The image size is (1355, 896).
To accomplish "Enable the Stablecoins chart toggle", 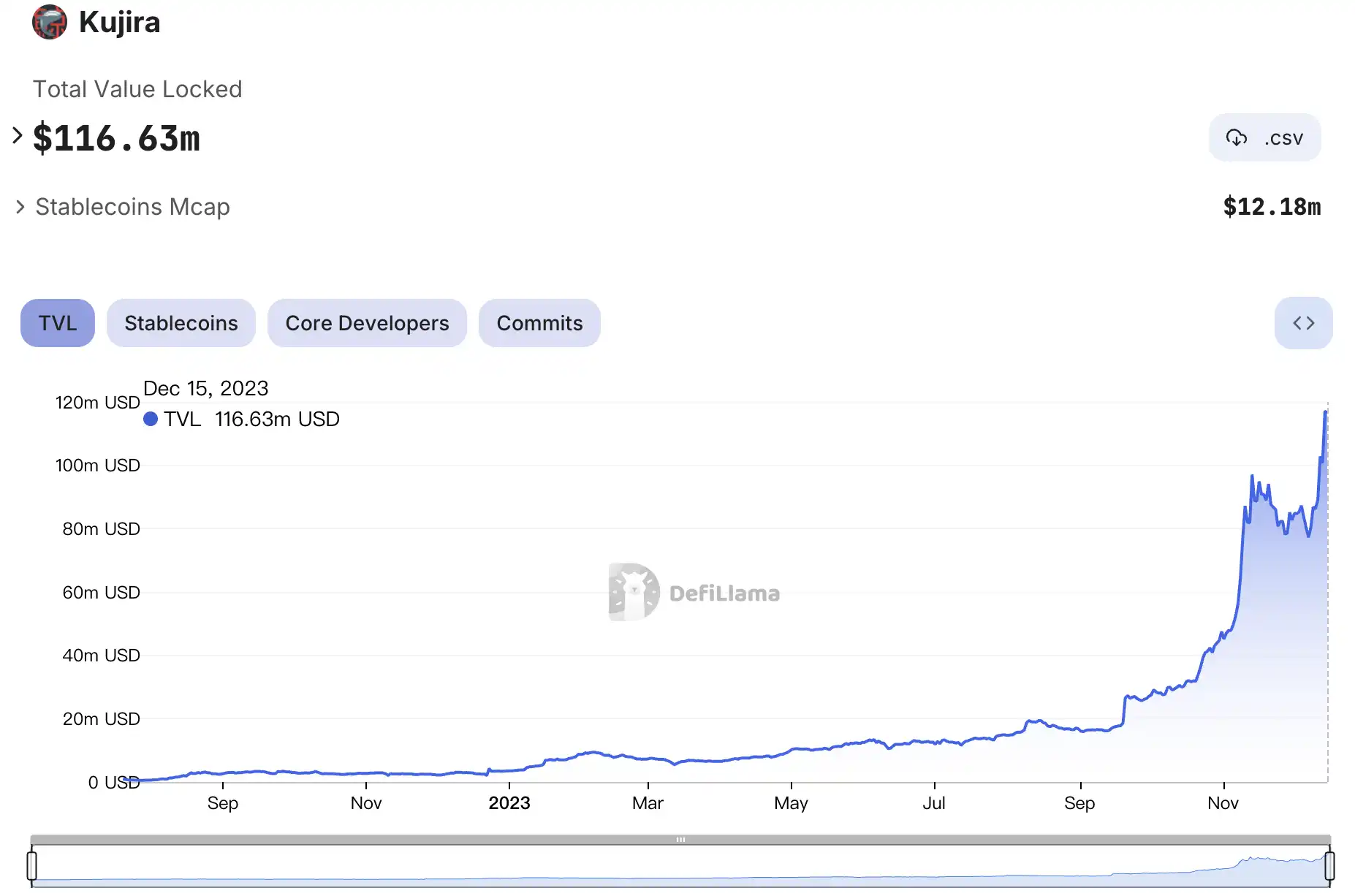I will (181, 323).
